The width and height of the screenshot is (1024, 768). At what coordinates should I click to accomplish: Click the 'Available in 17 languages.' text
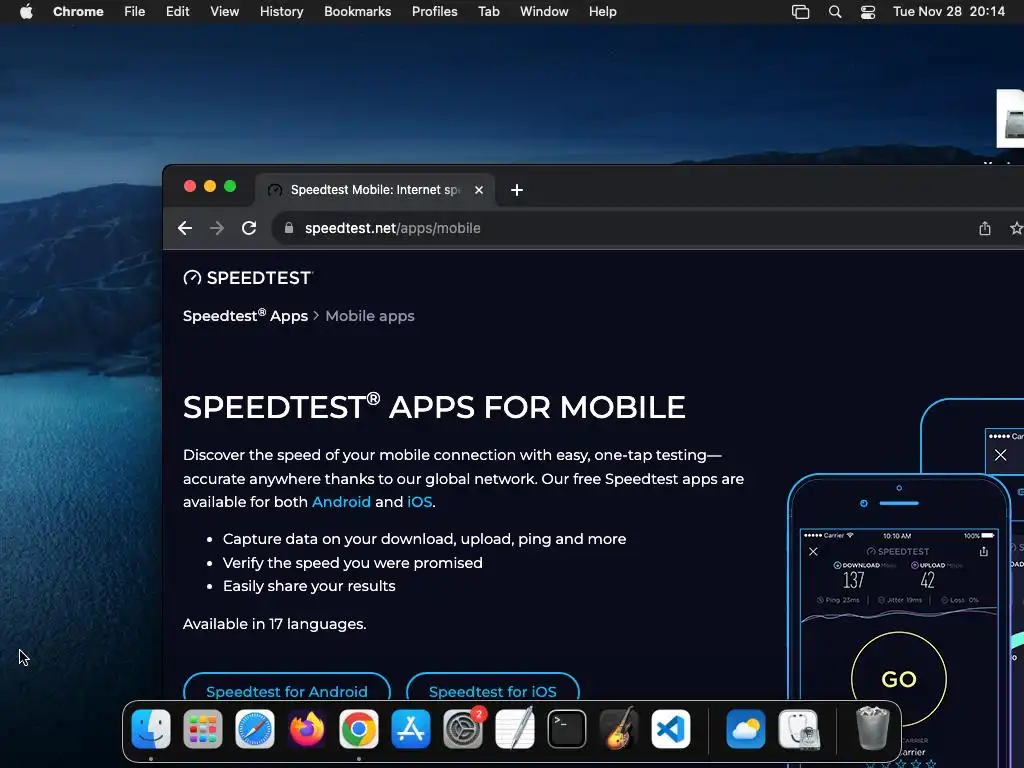tap(274, 624)
